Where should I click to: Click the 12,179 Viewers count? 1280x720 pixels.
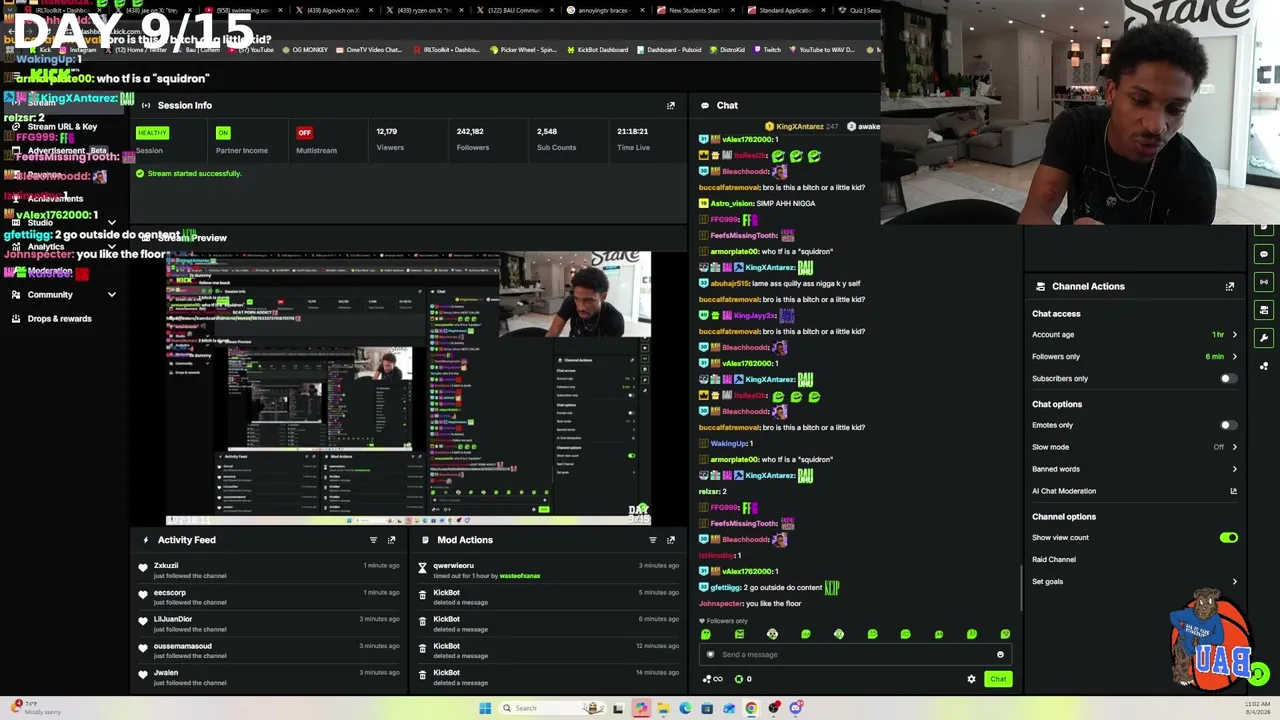pyautogui.click(x=387, y=132)
